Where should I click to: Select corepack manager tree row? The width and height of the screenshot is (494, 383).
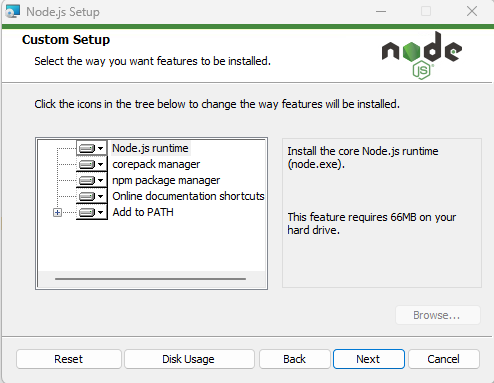[156, 164]
